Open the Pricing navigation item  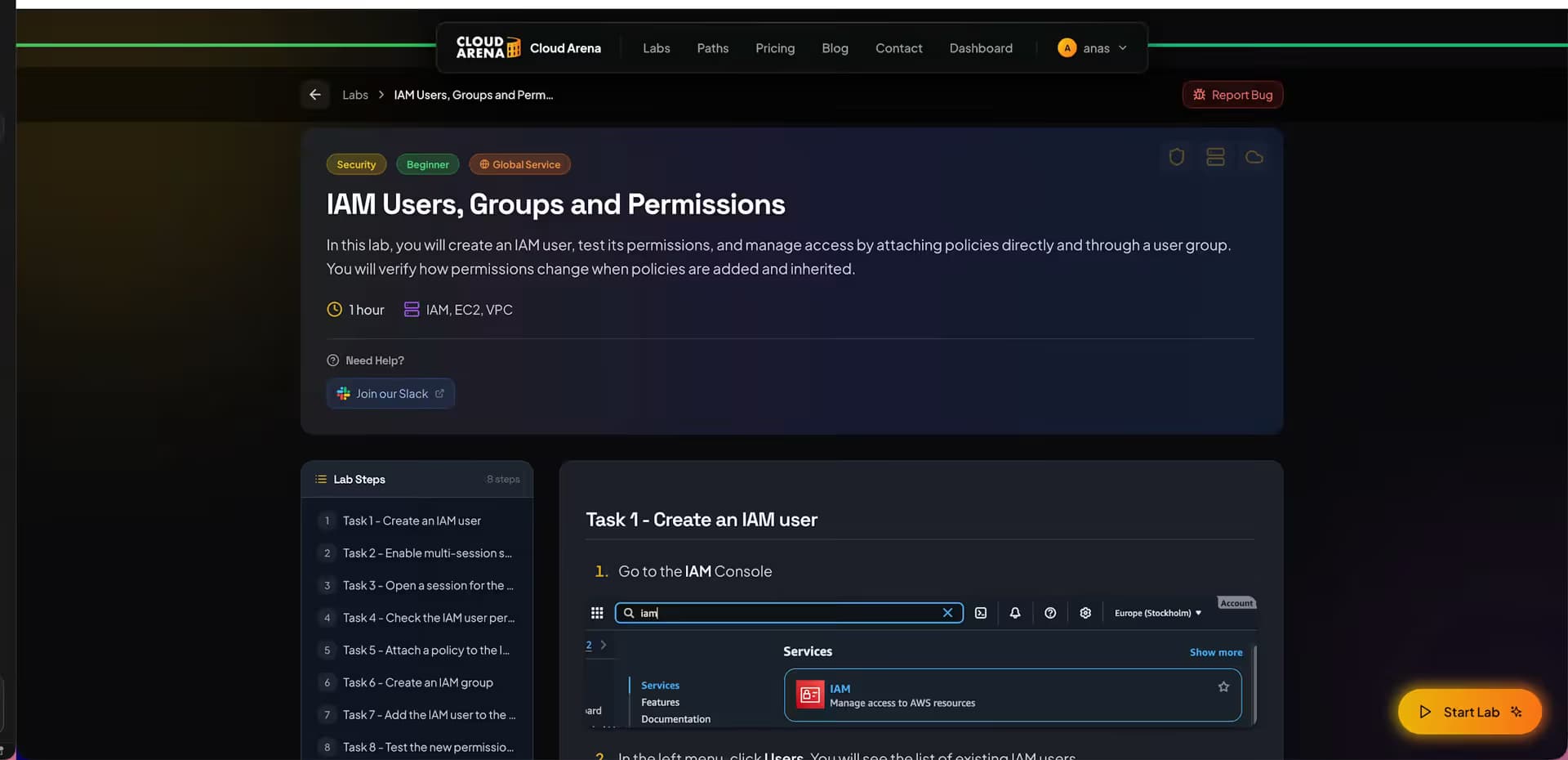(x=775, y=48)
